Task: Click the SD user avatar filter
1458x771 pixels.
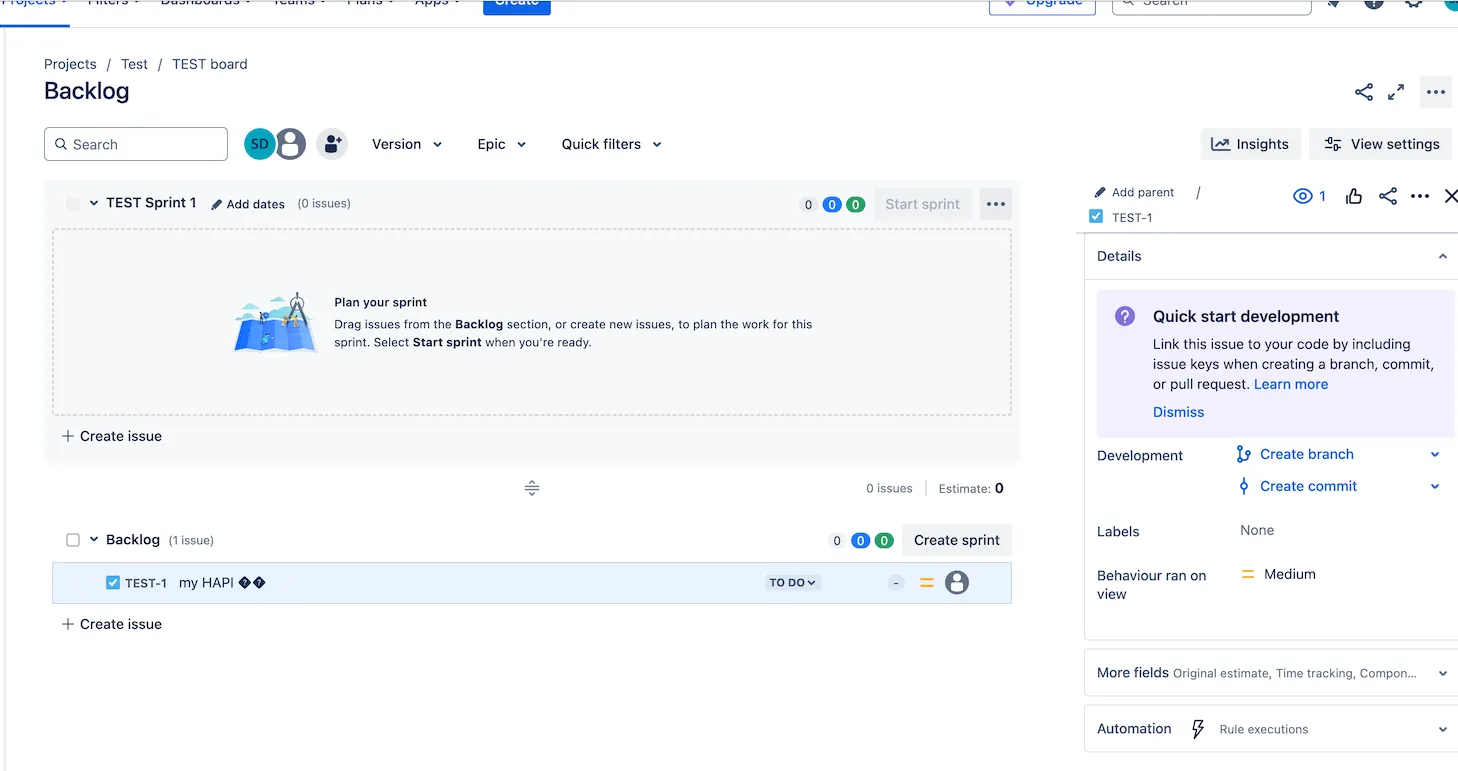Action: tap(259, 144)
